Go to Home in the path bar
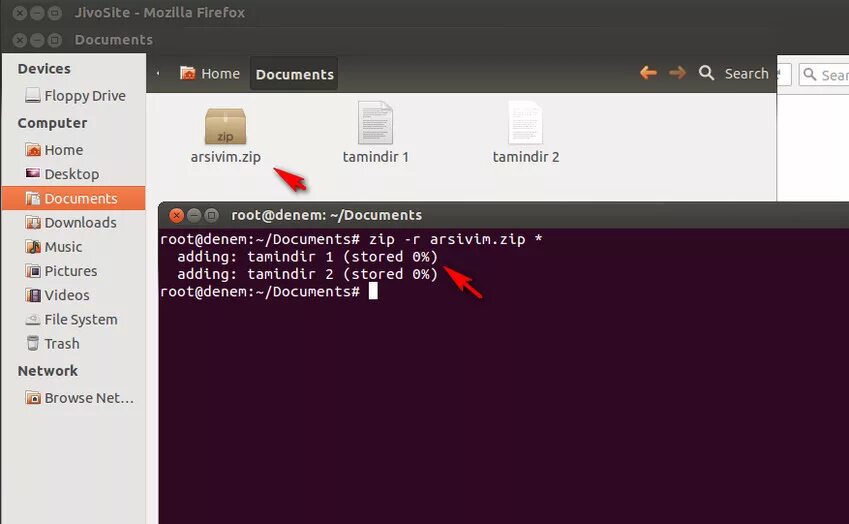The height and width of the screenshot is (524, 849). [x=210, y=74]
